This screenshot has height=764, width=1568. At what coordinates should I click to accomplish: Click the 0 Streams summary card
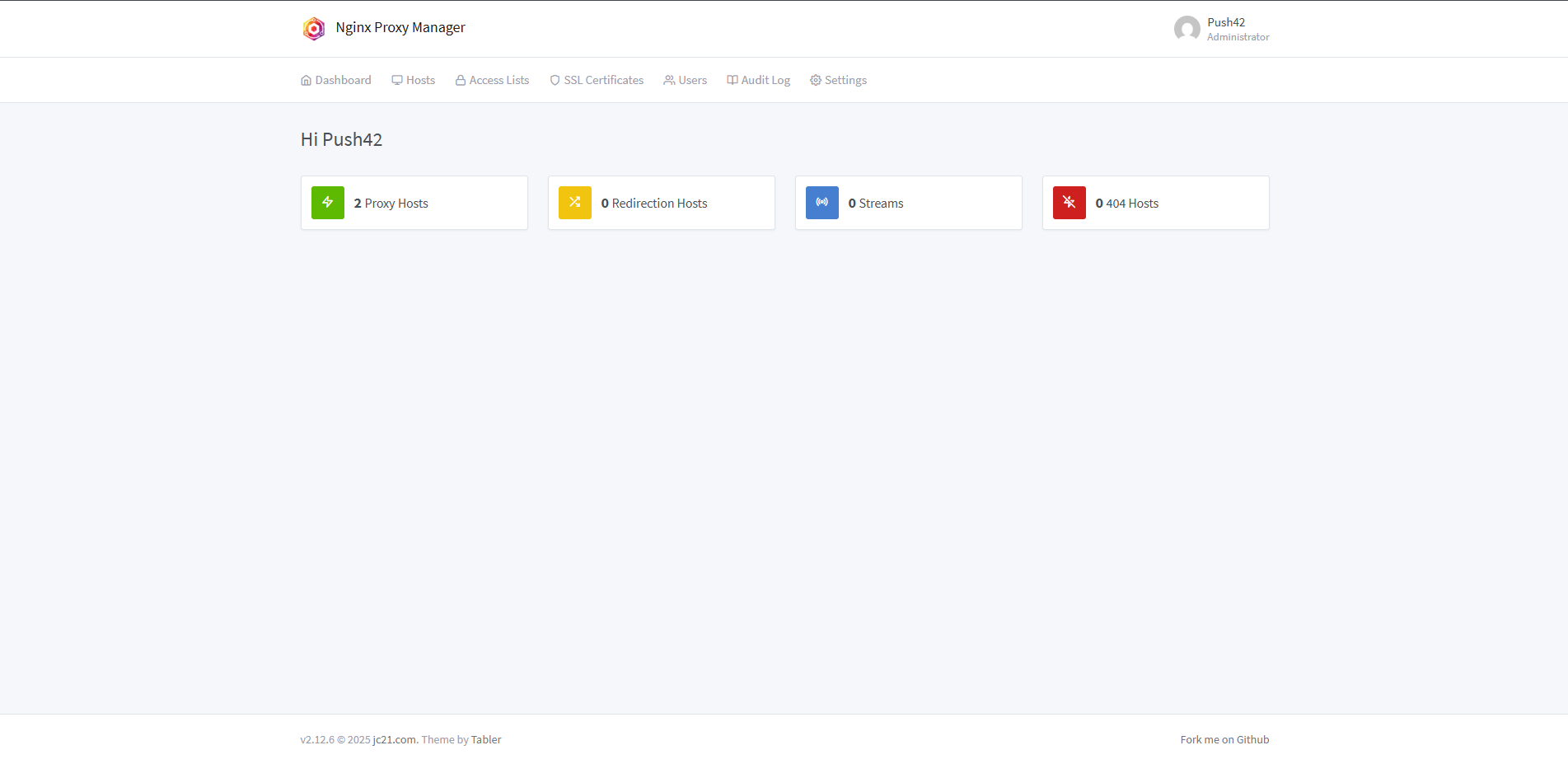908,202
